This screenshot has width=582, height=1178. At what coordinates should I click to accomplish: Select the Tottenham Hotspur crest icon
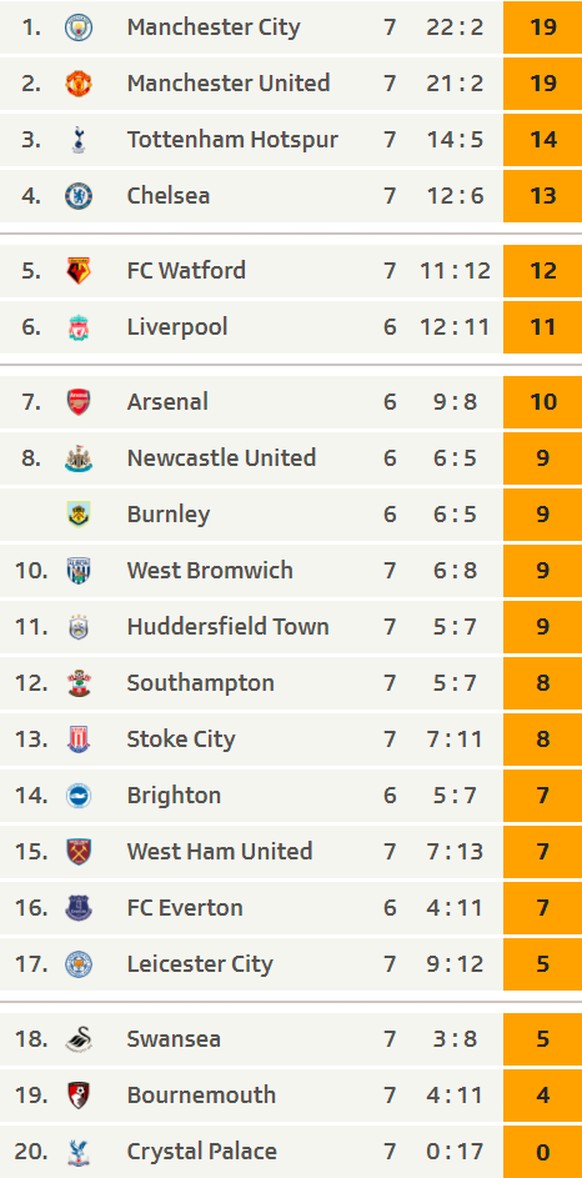78,140
